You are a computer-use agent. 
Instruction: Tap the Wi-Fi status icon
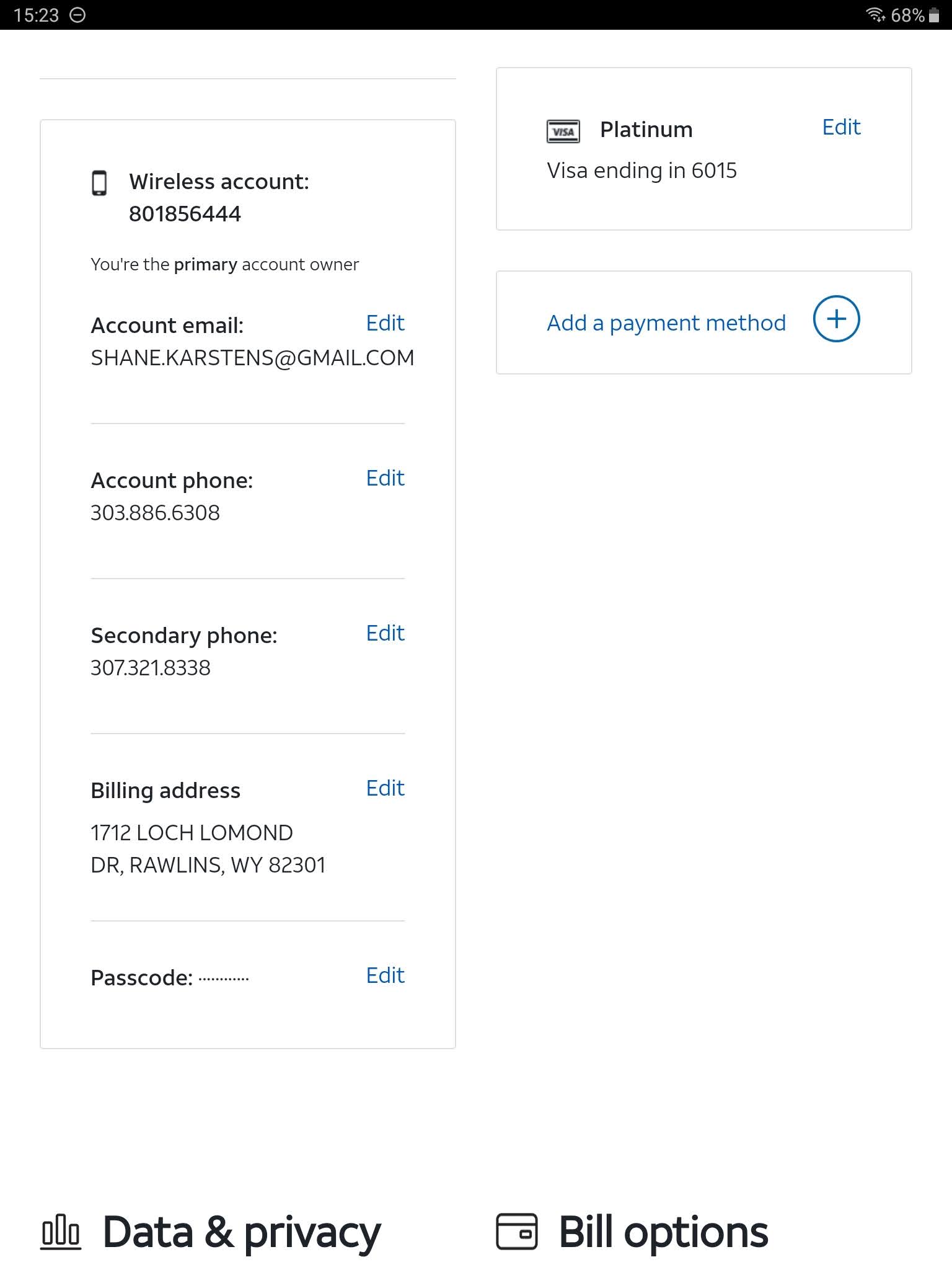click(875, 14)
